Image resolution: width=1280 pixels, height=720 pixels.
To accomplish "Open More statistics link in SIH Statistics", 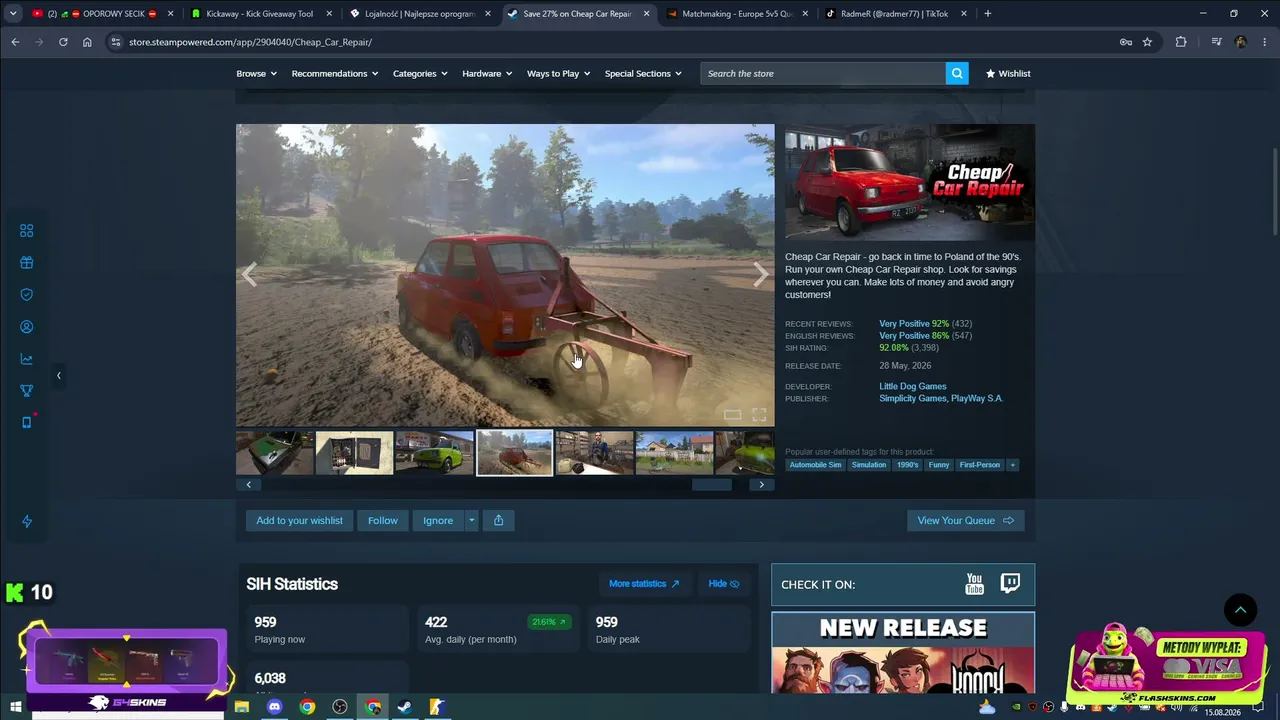I will (x=644, y=584).
